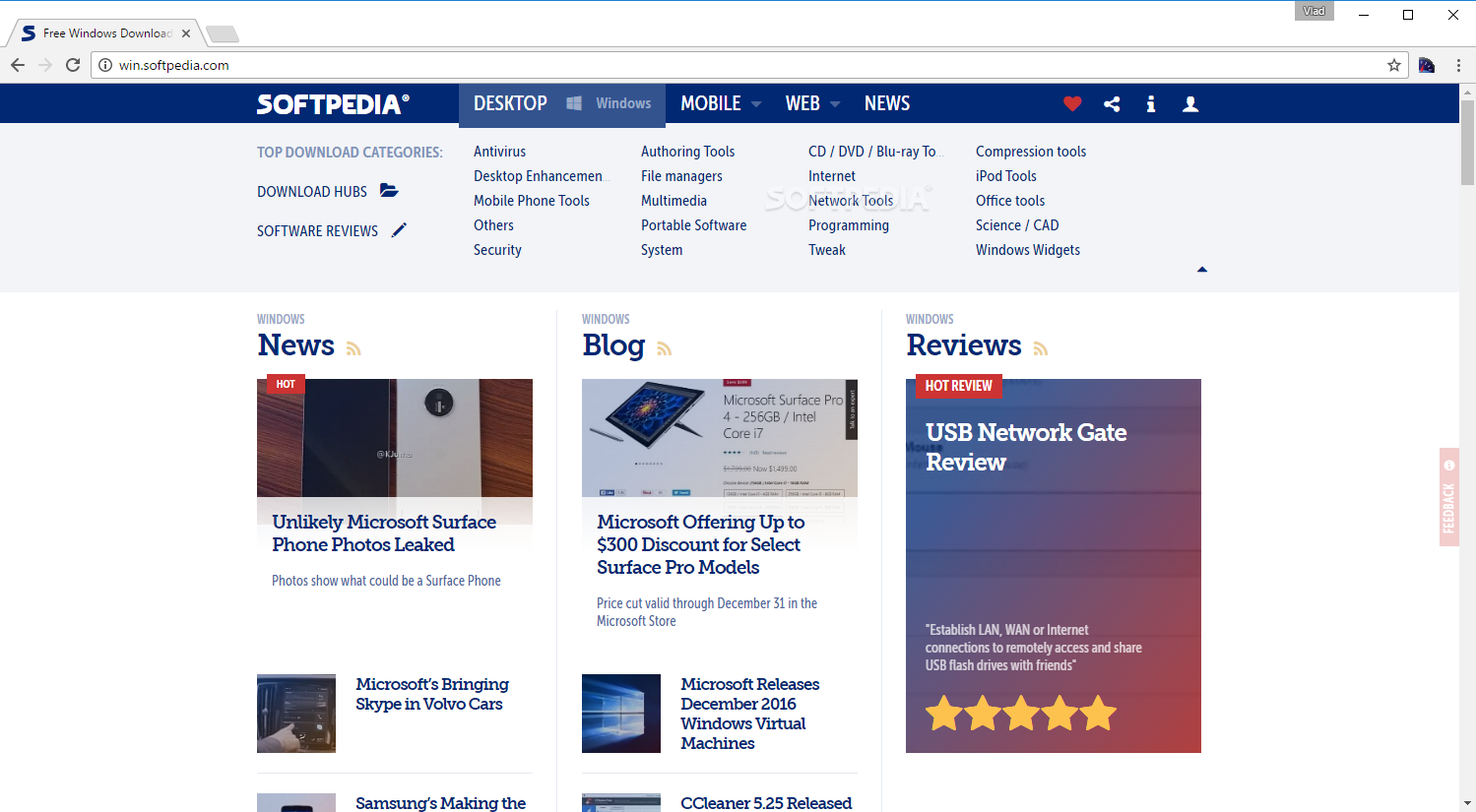Viewport: 1476px width, 812px height.
Task: Expand the MOBILE dropdown arrow
Action: coord(756,104)
